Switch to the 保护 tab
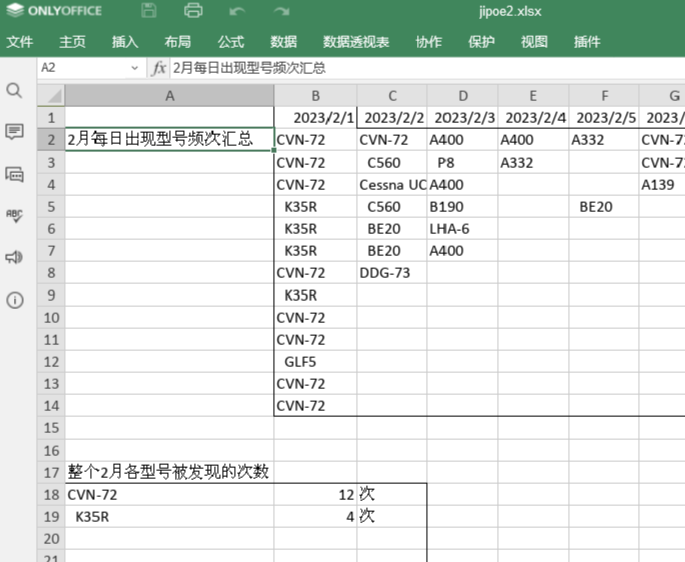 click(x=481, y=42)
